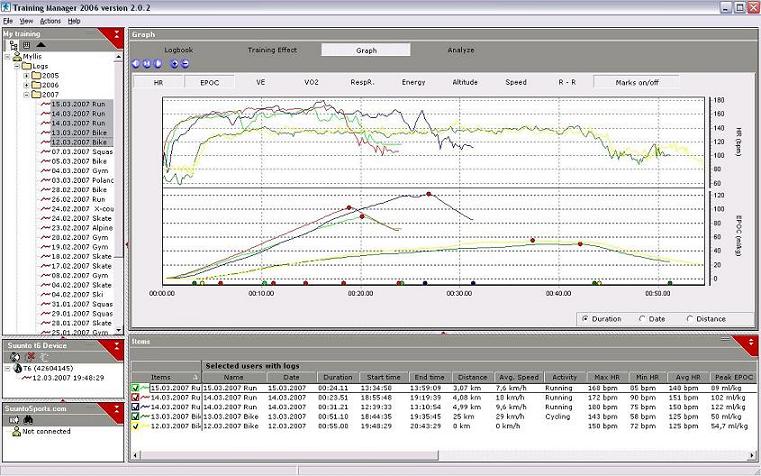Expand the 2005 folder in logs tree
761x476 pixels.
pyautogui.click(x=27, y=75)
